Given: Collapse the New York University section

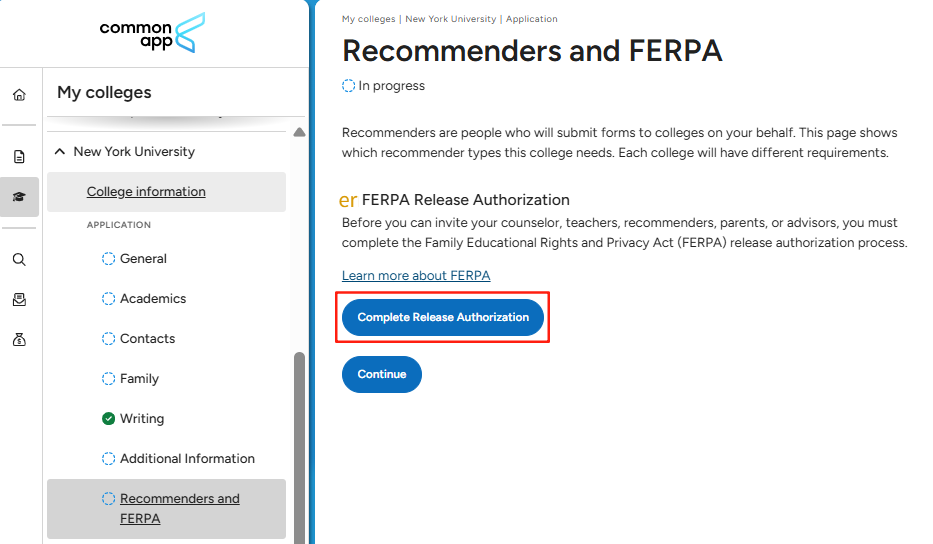Looking at the screenshot, I should pos(60,152).
